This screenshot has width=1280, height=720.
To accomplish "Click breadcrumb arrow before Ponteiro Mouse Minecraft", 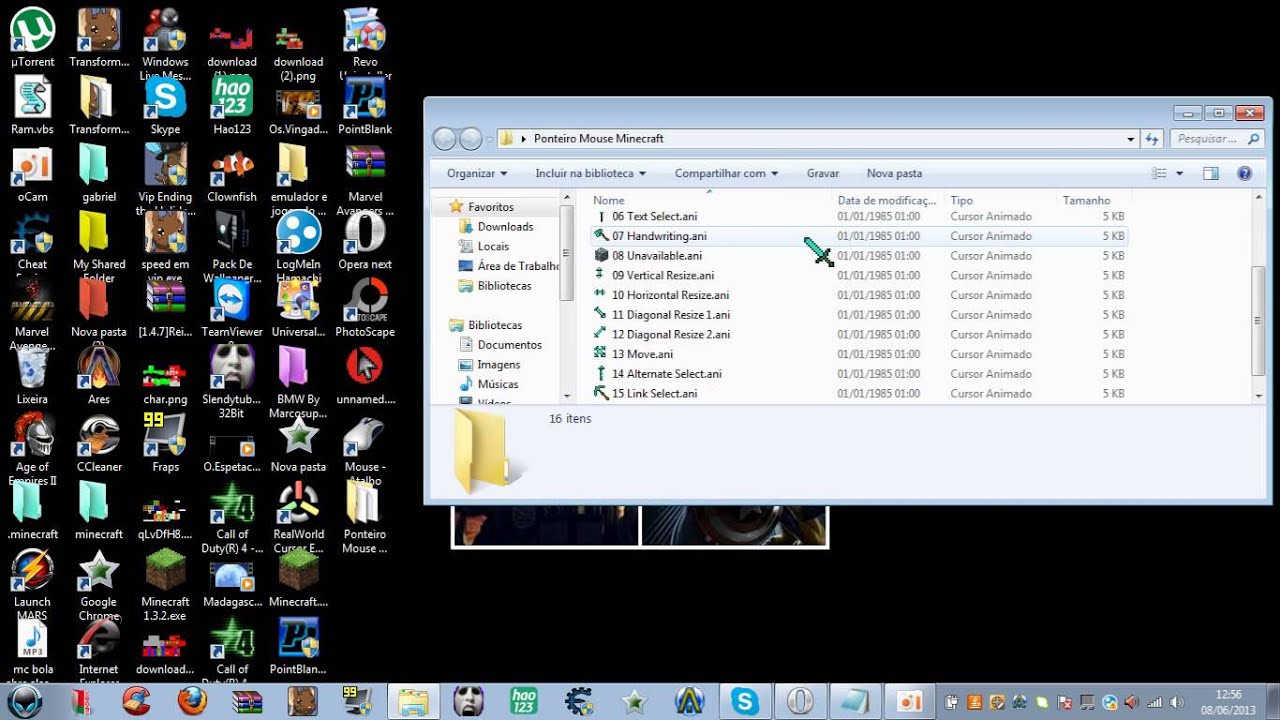I will tap(524, 139).
